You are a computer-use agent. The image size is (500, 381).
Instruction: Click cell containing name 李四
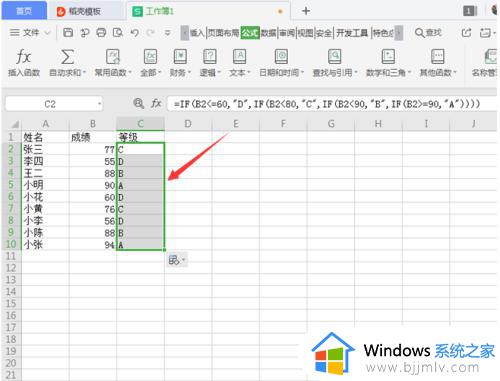tap(45, 161)
